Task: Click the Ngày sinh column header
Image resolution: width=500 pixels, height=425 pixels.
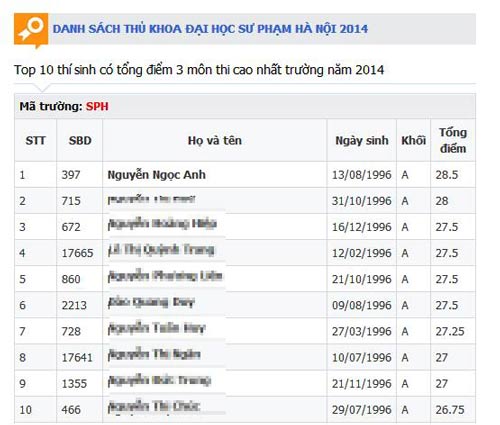Action: [362, 140]
